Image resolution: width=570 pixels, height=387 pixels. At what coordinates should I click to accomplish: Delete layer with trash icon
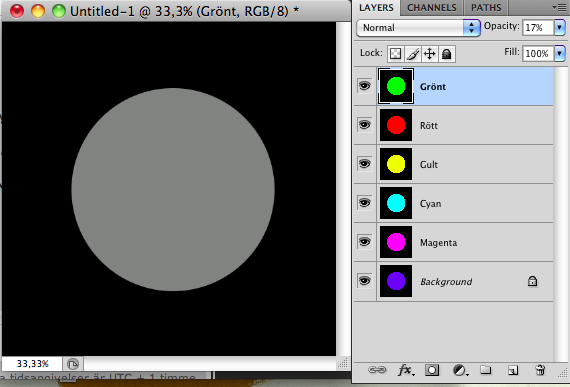[540, 370]
